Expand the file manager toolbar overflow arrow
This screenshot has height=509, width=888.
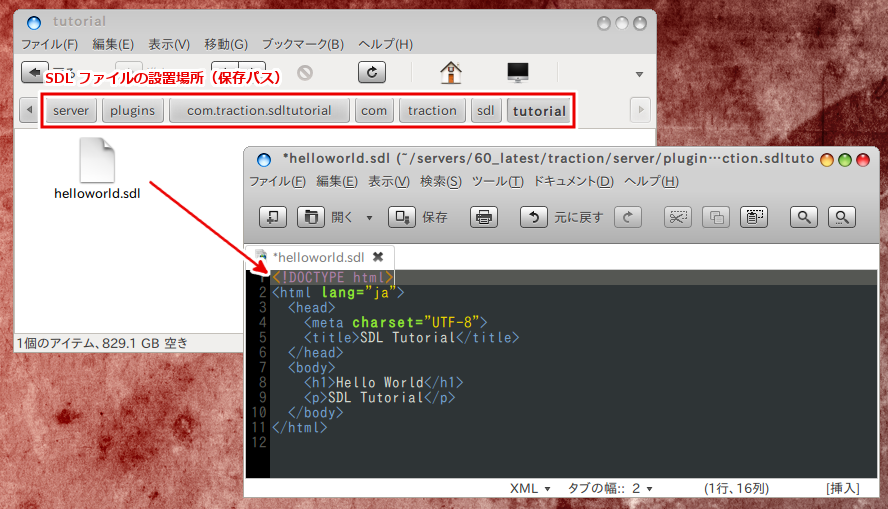[x=639, y=74]
